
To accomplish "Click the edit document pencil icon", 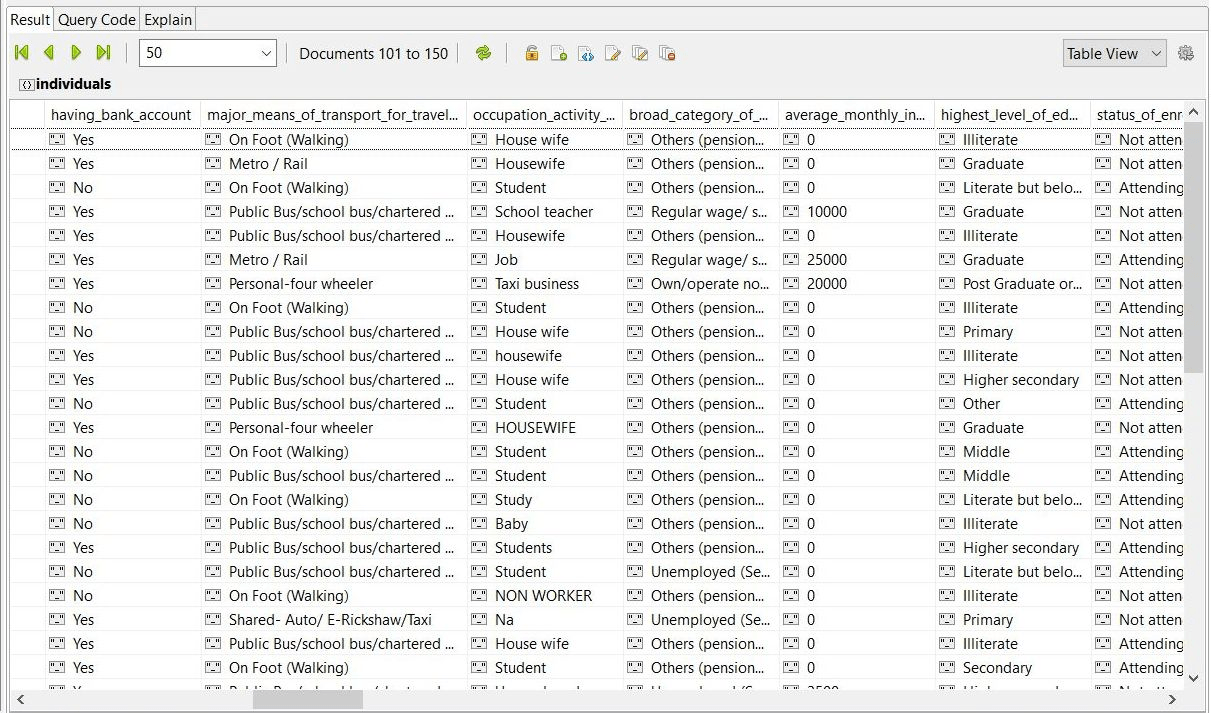I will pyautogui.click(x=613, y=53).
